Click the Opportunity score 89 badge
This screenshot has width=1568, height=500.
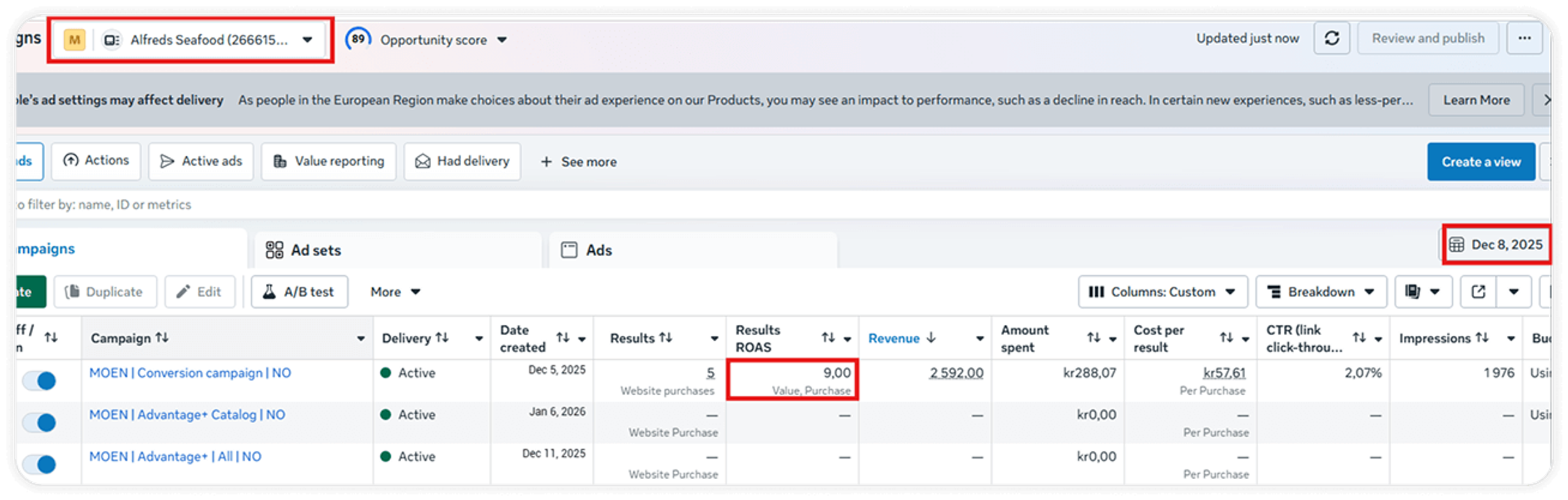click(358, 39)
